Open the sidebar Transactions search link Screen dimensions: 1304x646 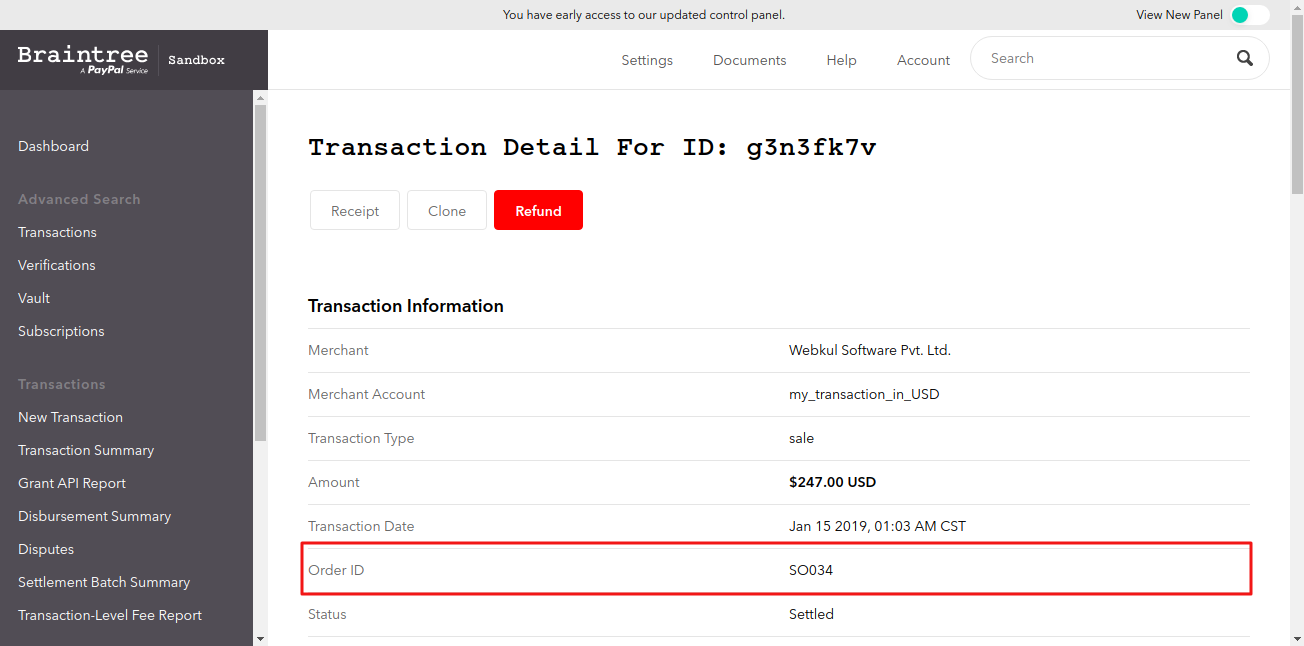coord(57,232)
